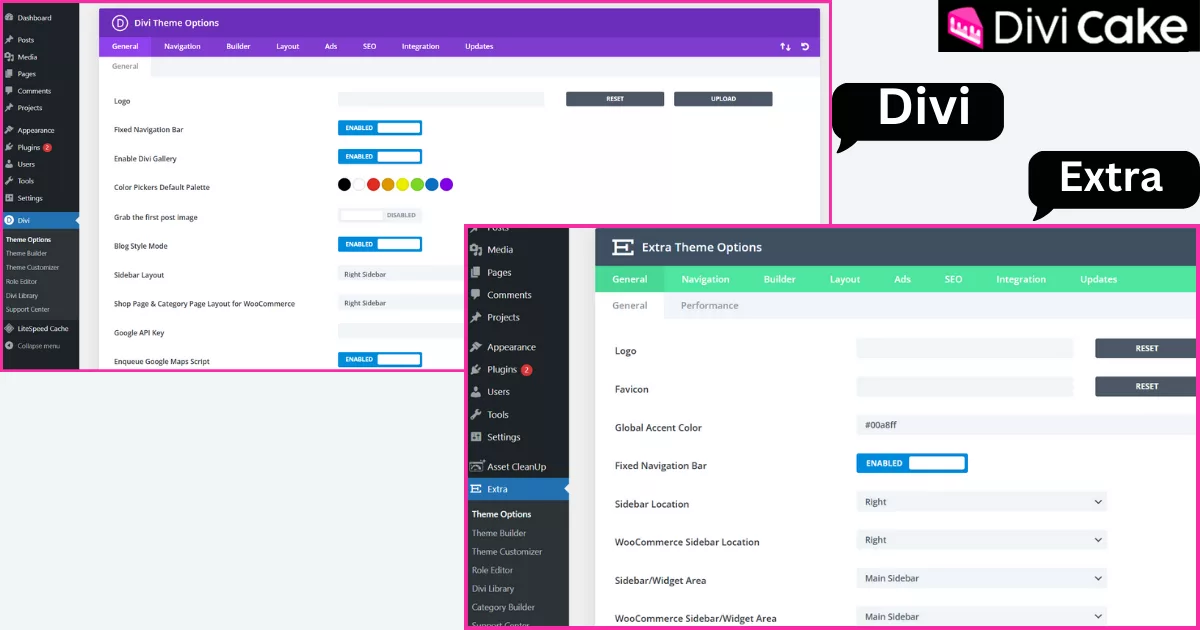
Task: Select the Updates tab in Extra Theme Options
Action: pos(1098,279)
